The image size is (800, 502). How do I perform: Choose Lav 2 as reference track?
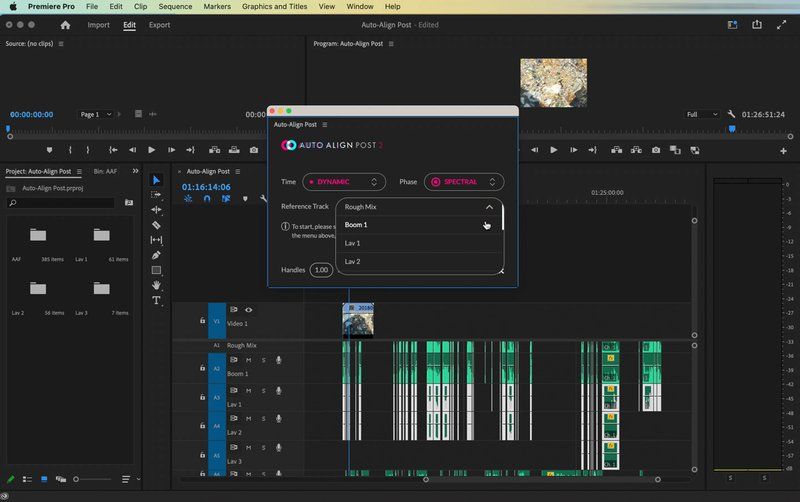pyautogui.click(x=419, y=262)
